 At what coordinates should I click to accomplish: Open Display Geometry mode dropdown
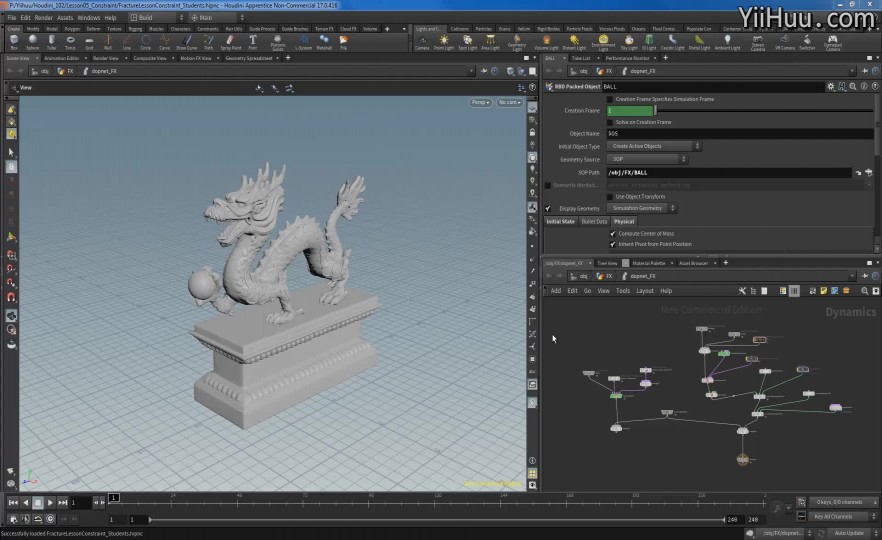point(641,208)
